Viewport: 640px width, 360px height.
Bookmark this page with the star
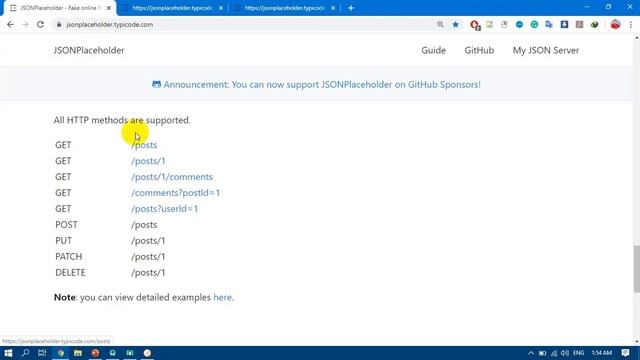456,24
